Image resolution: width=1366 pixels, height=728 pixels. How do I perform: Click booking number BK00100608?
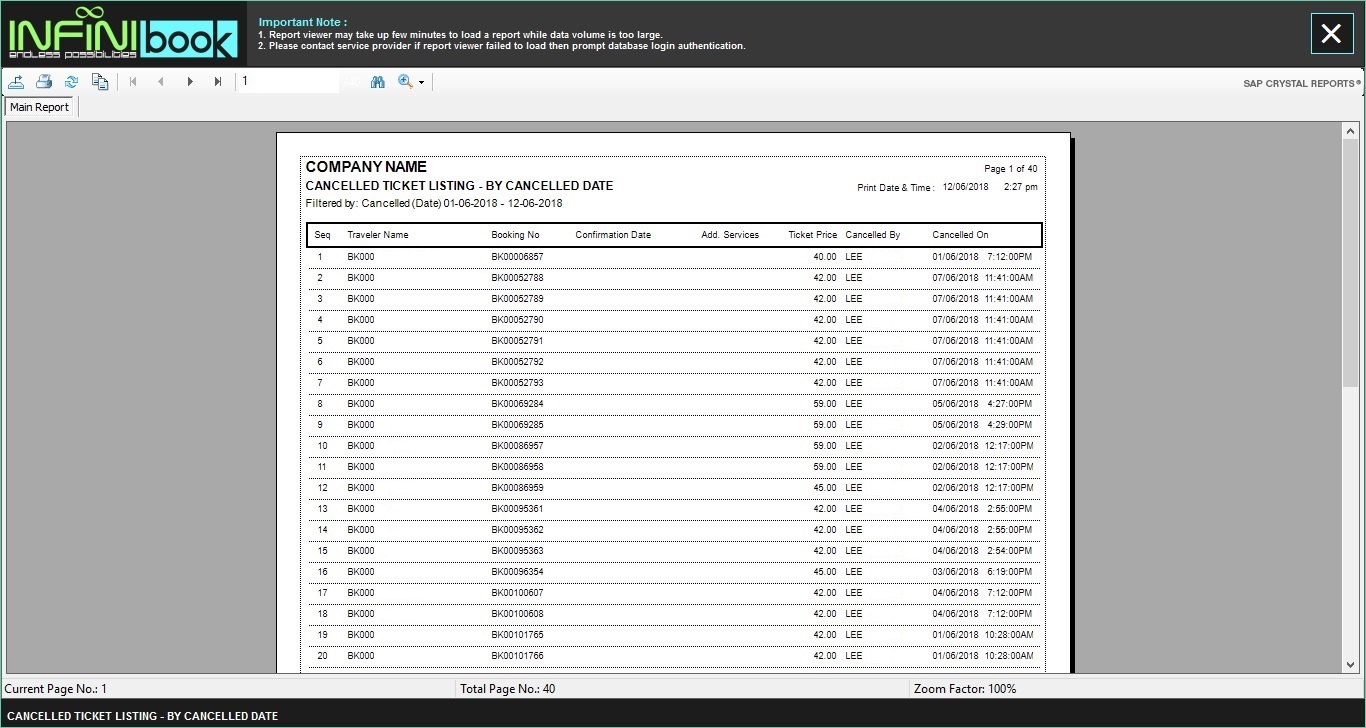point(517,614)
